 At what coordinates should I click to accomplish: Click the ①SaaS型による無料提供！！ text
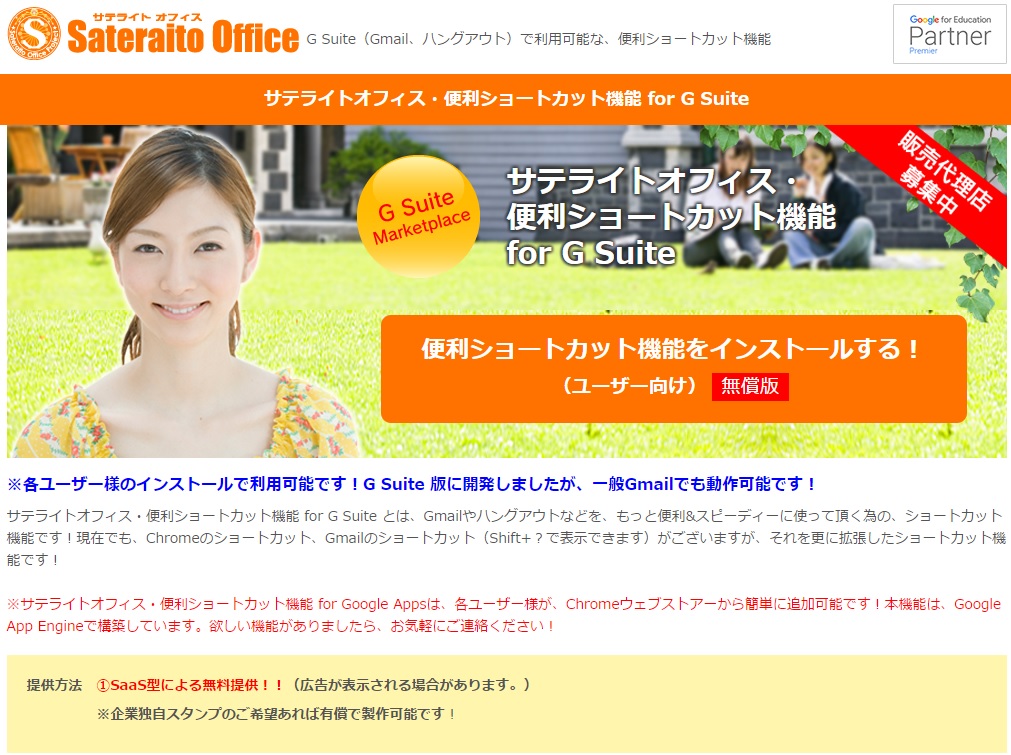click(190, 685)
